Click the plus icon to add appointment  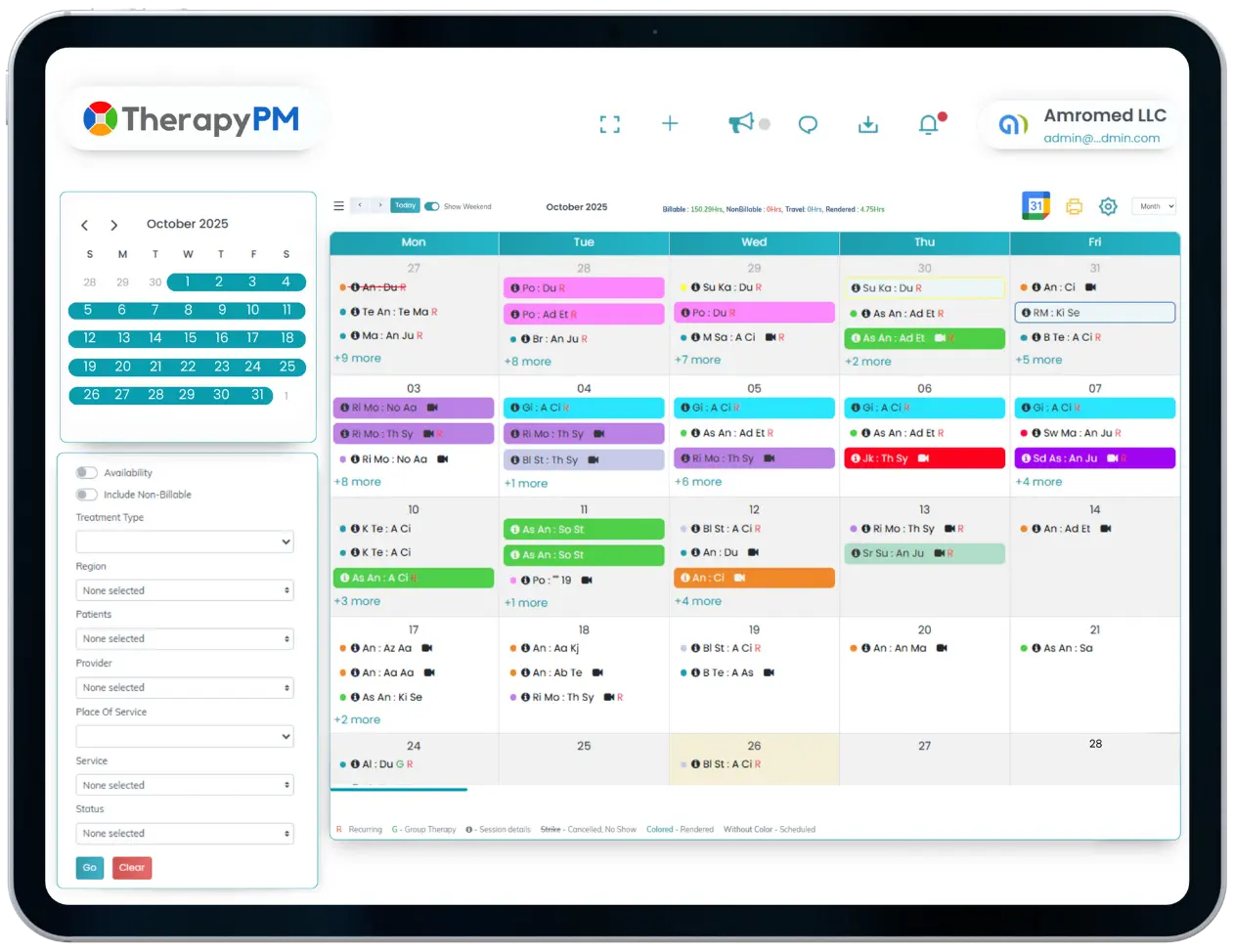(670, 123)
